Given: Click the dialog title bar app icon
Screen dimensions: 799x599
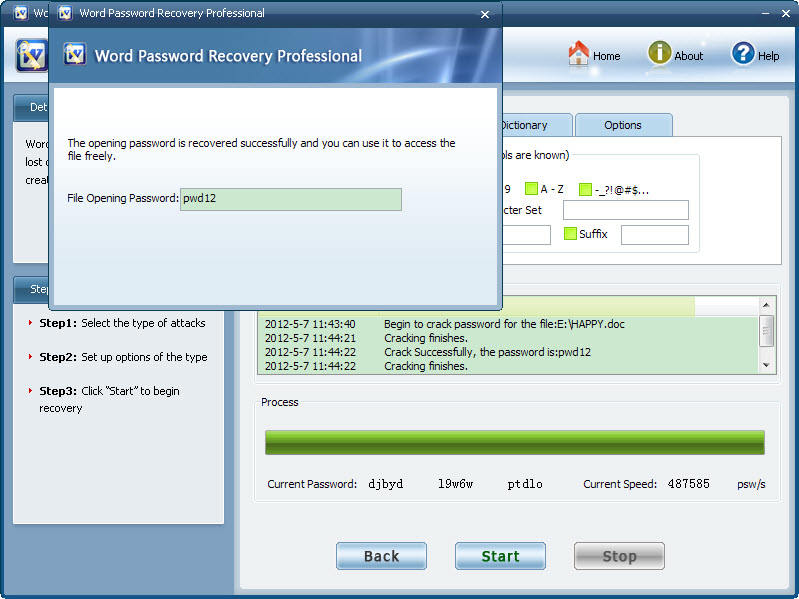Looking at the screenshot, I should tap(65, 13).
